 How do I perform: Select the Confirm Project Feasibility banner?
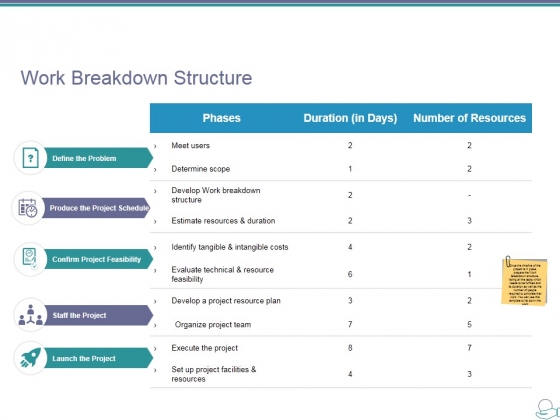(99, 259)
